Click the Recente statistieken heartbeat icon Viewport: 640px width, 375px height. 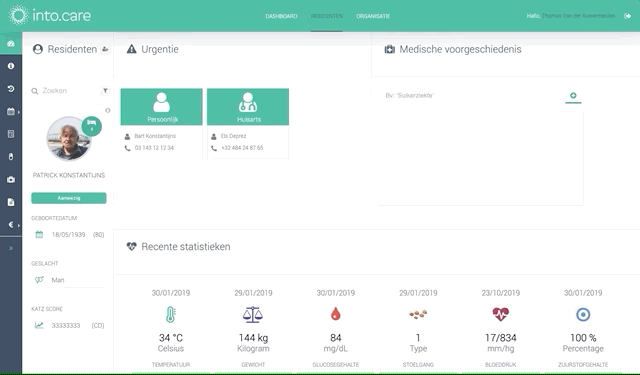coord(131,246)
